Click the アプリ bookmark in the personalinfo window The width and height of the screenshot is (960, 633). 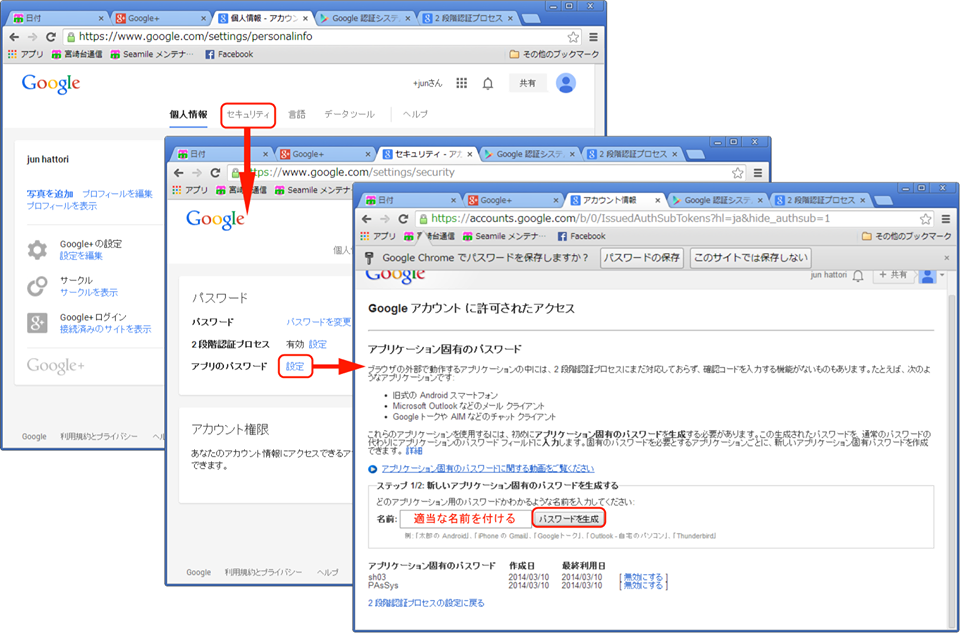pyautogui.click(x=26, y=54)
